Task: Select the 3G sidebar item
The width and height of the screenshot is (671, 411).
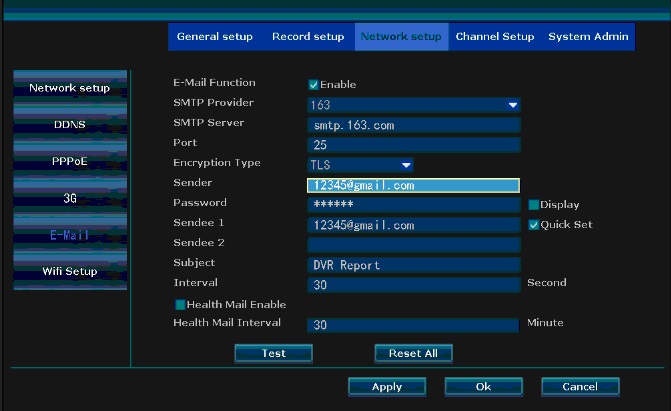Action: 70,198
